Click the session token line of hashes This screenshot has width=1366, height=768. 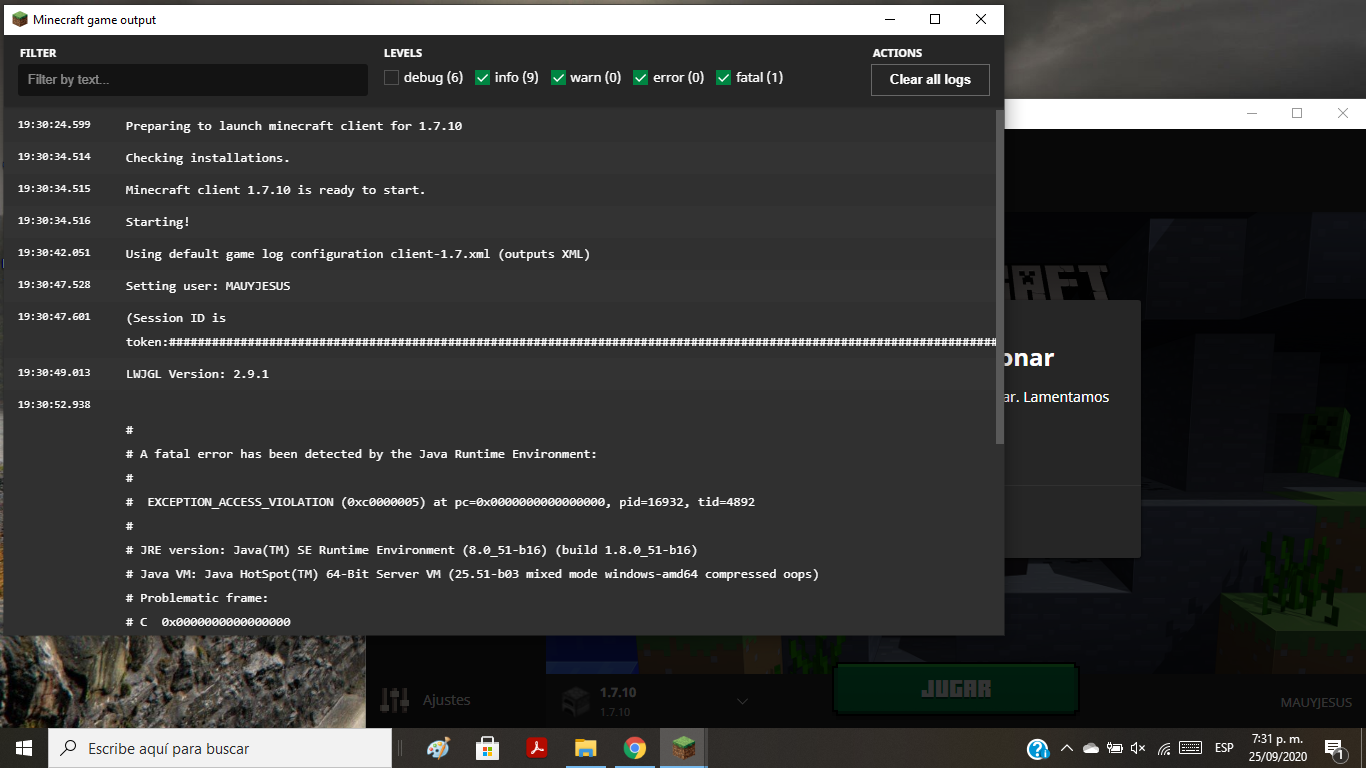coord(561,342)
